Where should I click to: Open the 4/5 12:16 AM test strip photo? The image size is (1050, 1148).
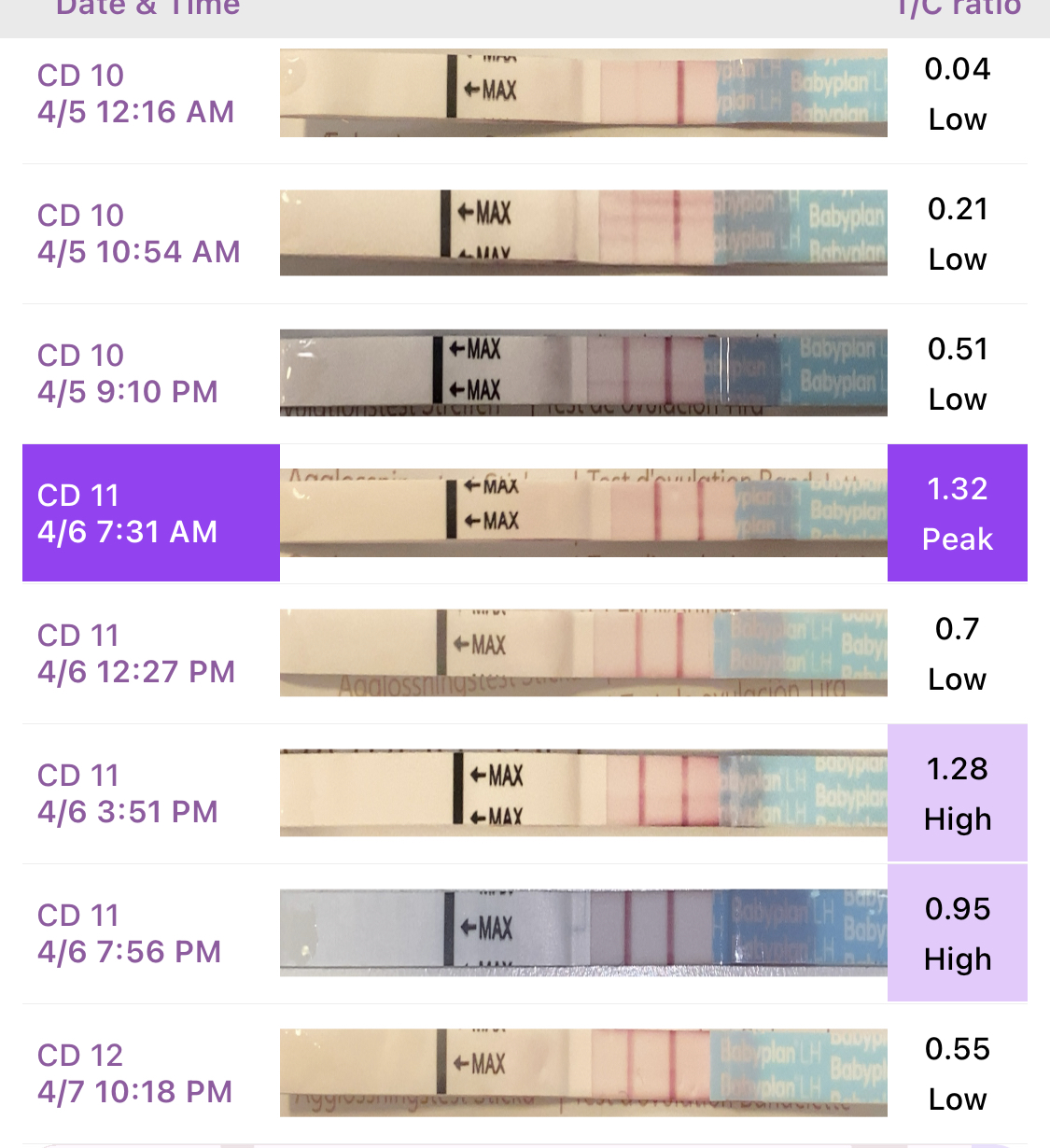pyautogui.click(x=583, y=92)
